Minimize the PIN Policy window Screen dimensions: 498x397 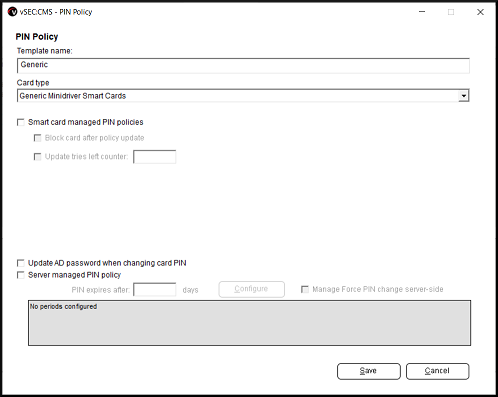[x=422, y=12]
